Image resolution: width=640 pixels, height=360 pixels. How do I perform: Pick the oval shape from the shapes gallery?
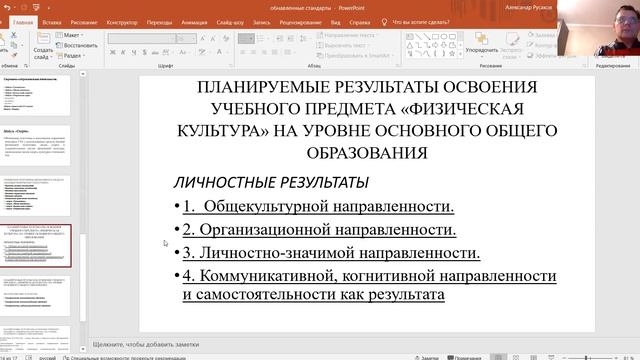pos(444,37)
